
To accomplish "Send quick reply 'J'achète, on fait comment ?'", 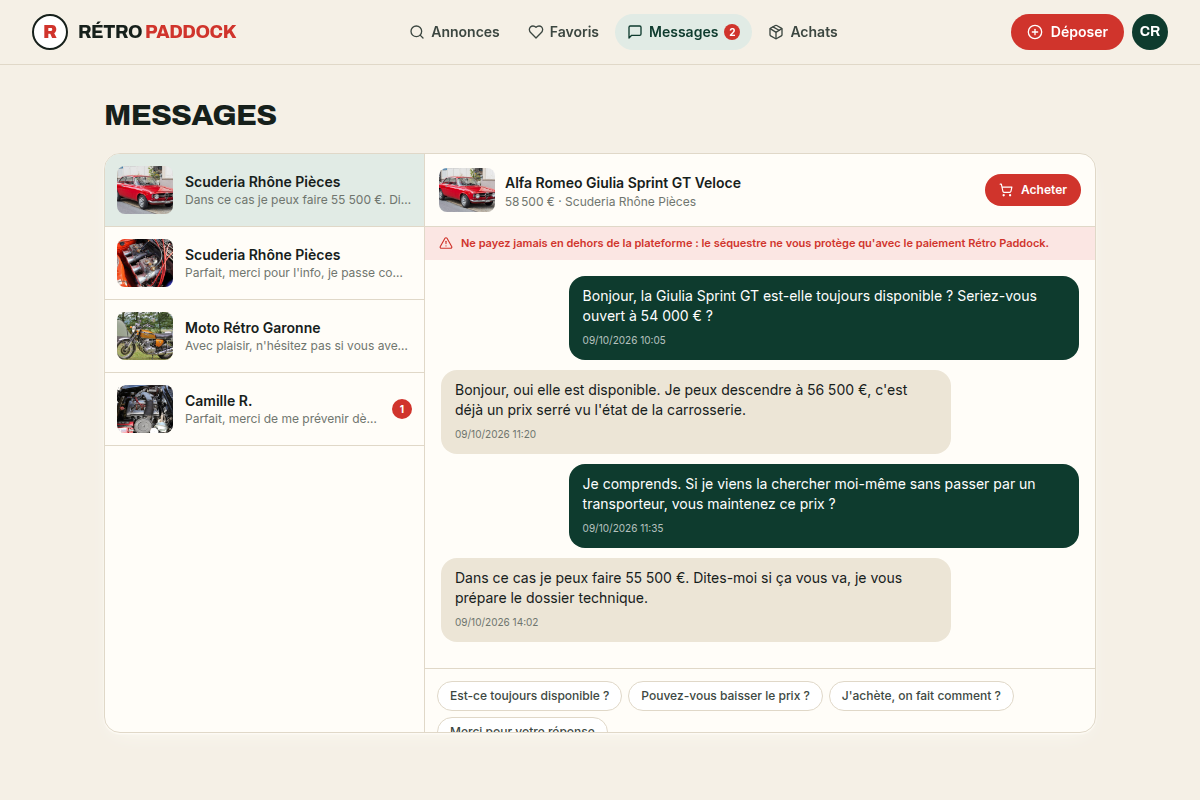I will pos(921,696).
